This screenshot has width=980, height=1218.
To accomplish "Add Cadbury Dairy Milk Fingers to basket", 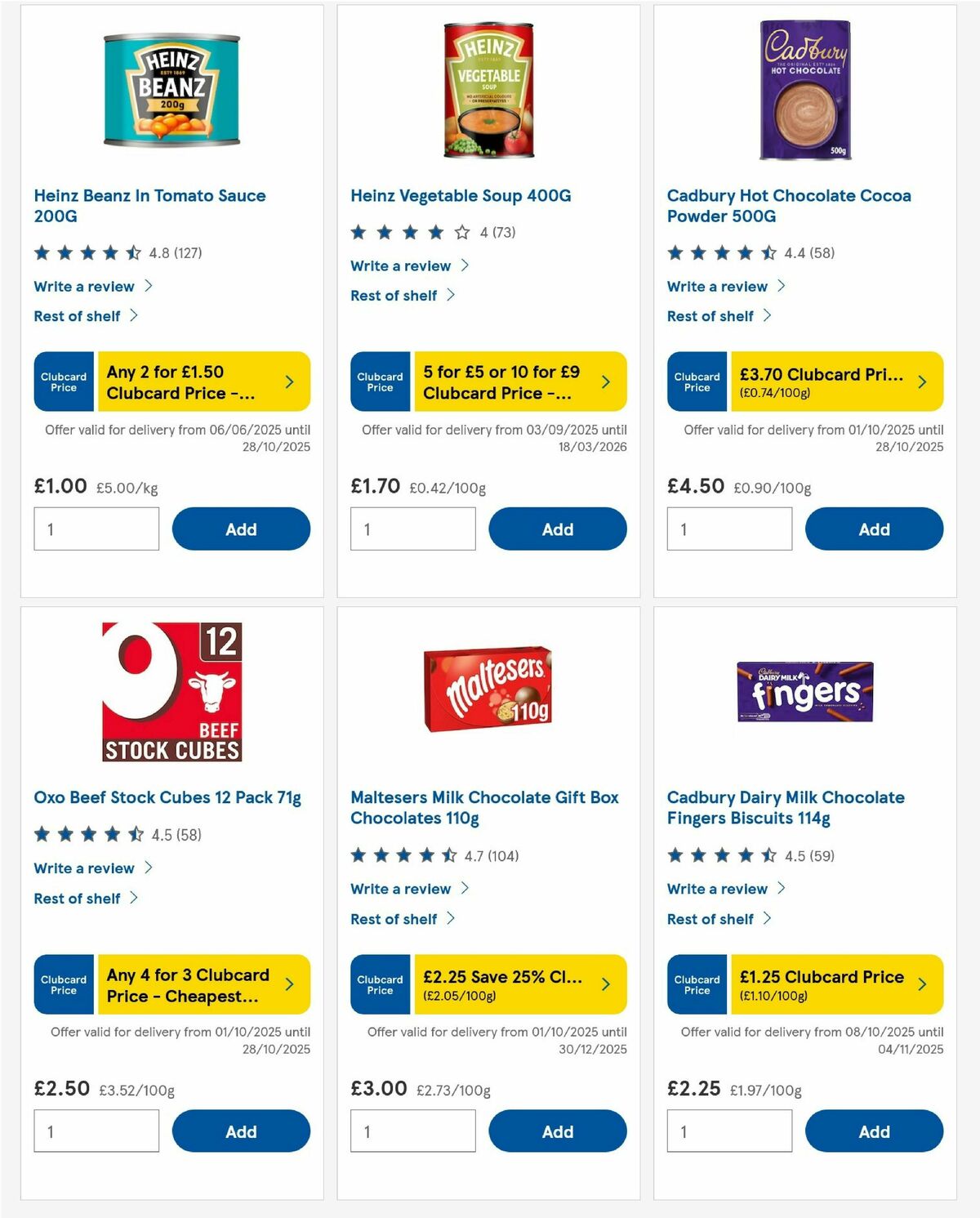I will pyautogui.click(x=874, y=1131).
